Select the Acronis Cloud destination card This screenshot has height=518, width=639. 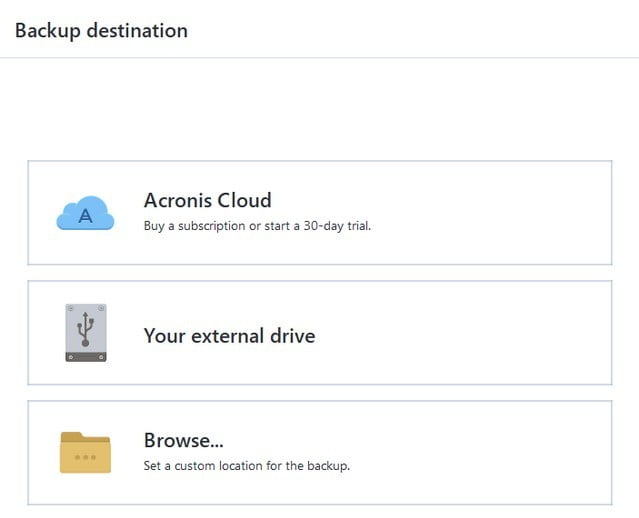[x=320, y=213]
